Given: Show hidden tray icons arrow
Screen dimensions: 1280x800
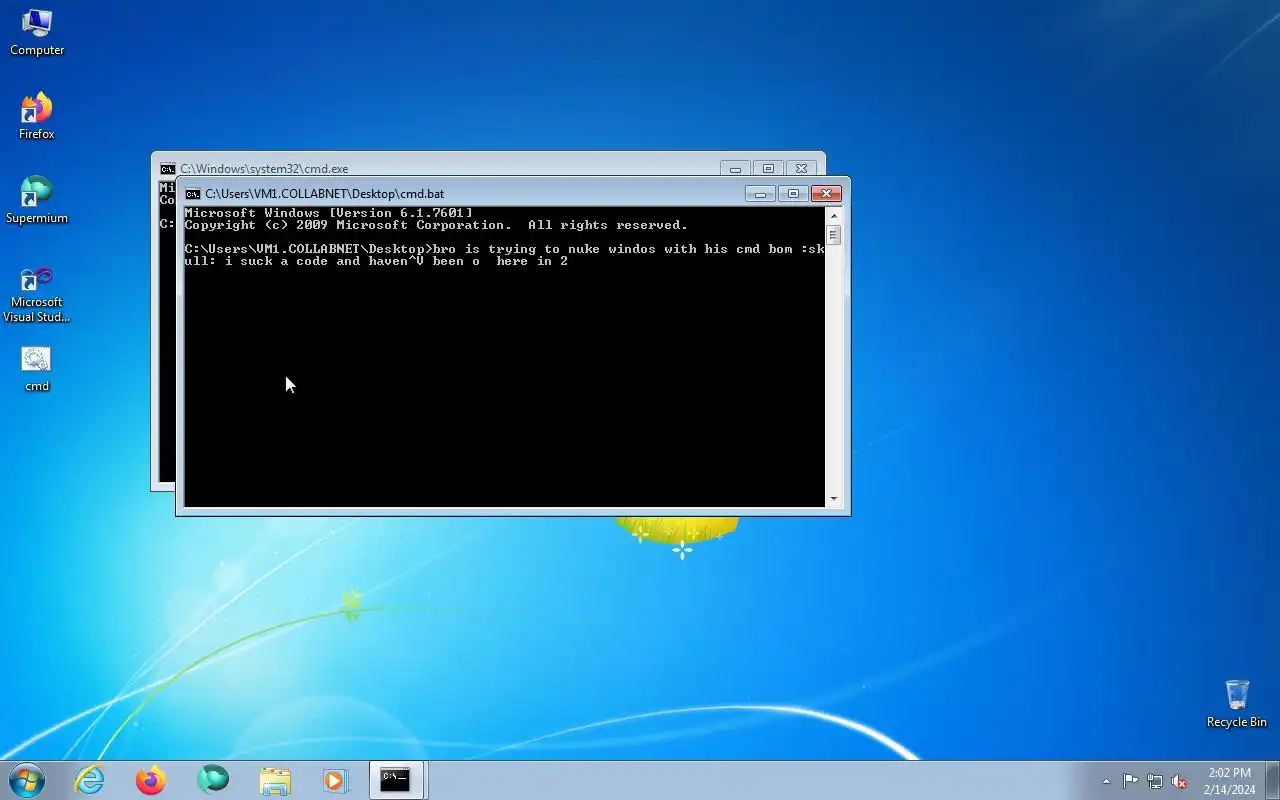Looking at the screenshot, I should (x=1106, y=781).
